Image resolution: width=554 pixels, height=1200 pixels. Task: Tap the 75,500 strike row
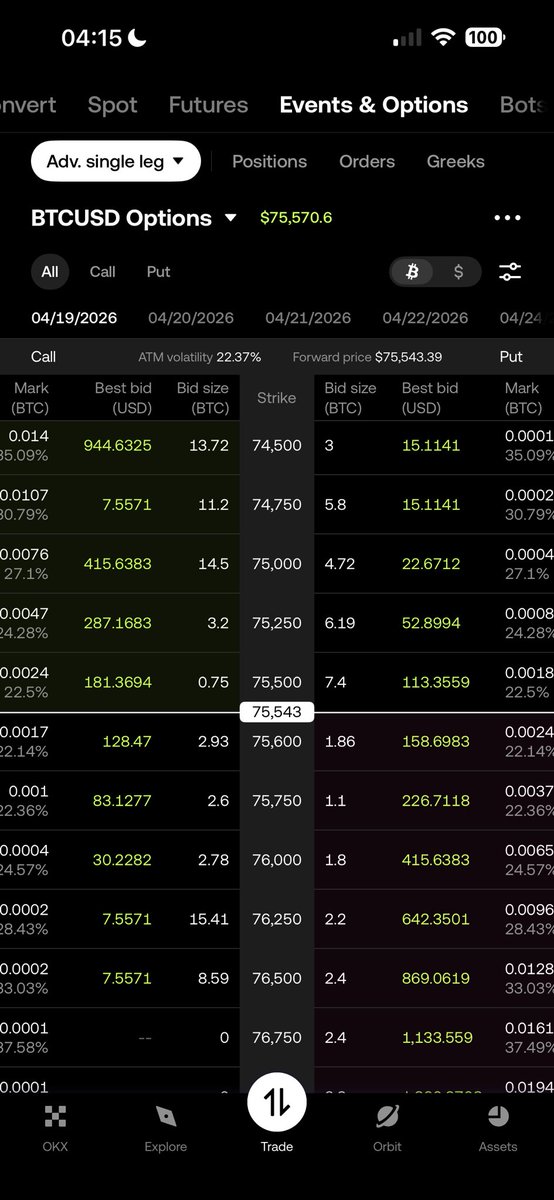click(x=277, y=681)
